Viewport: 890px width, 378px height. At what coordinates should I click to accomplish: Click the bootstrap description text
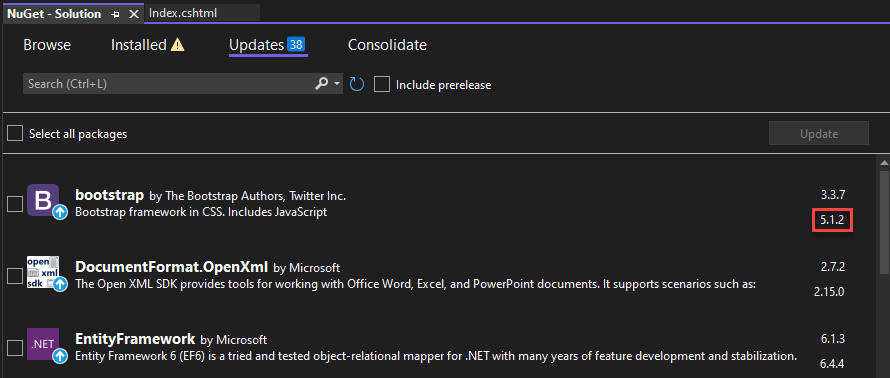(x=201, y=212)
